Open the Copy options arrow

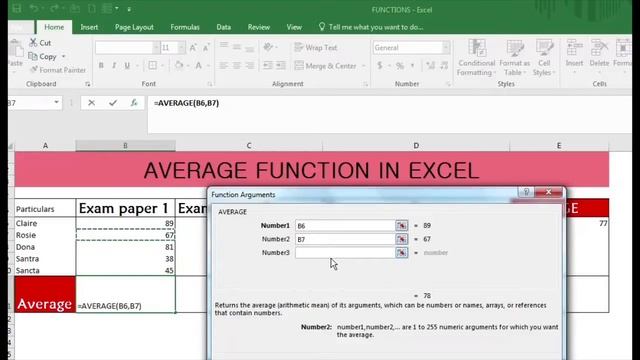(64, 56)
